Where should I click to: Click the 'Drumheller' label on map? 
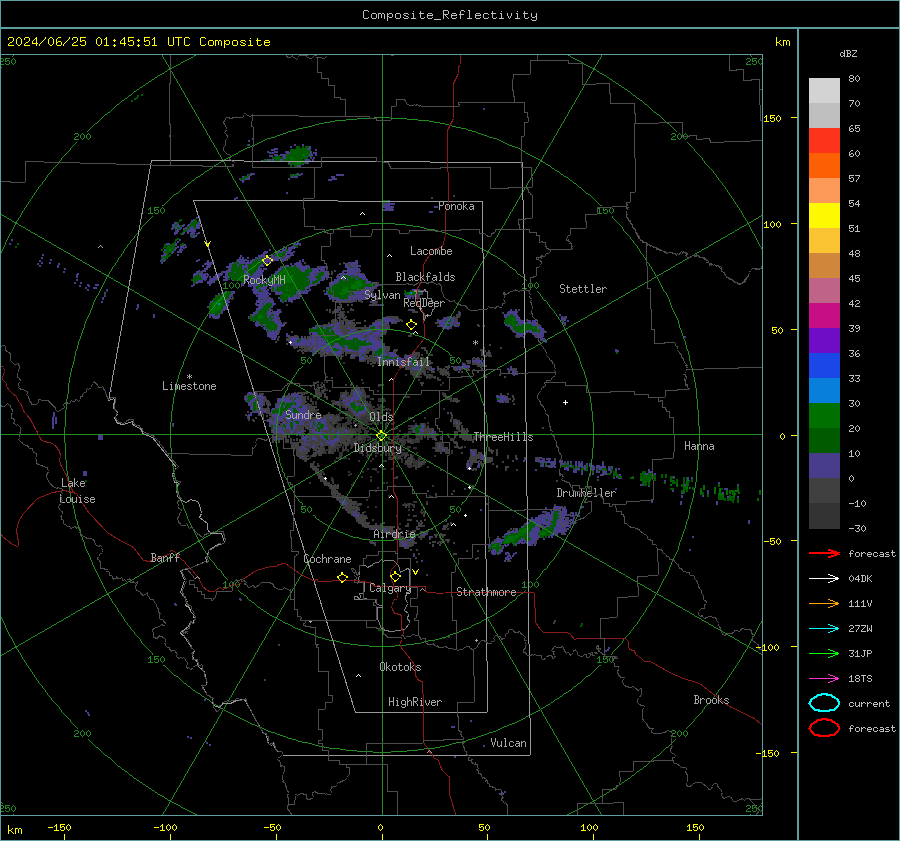586,493
